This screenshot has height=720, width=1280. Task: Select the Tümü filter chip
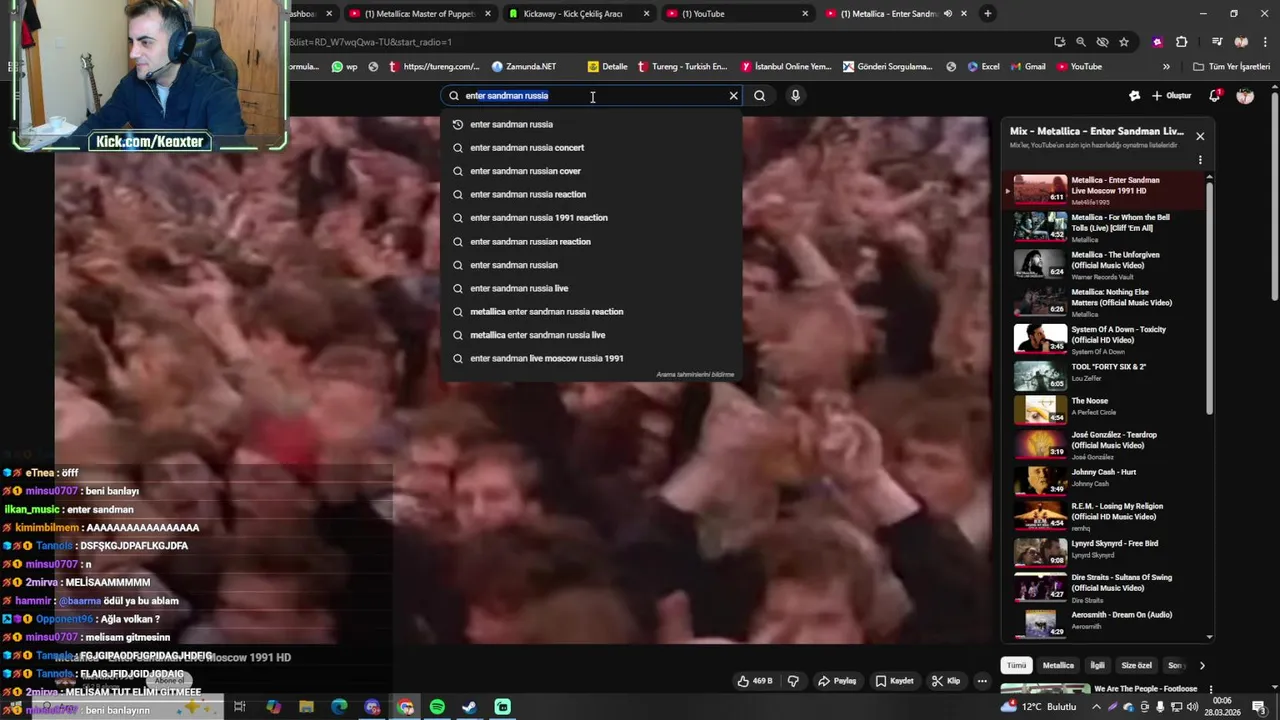1016,665
